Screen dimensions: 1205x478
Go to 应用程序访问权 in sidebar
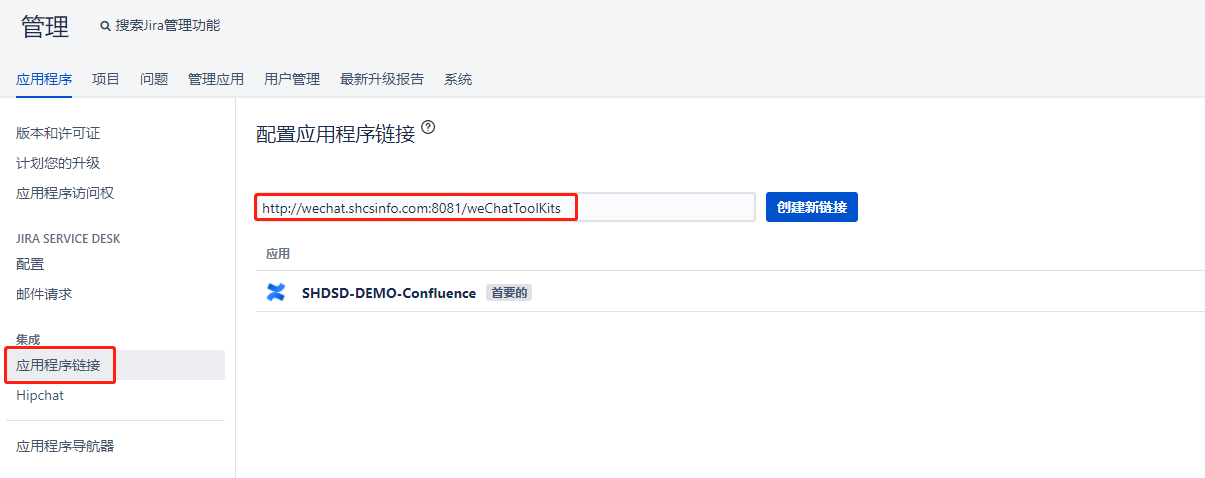coord(65,193)
